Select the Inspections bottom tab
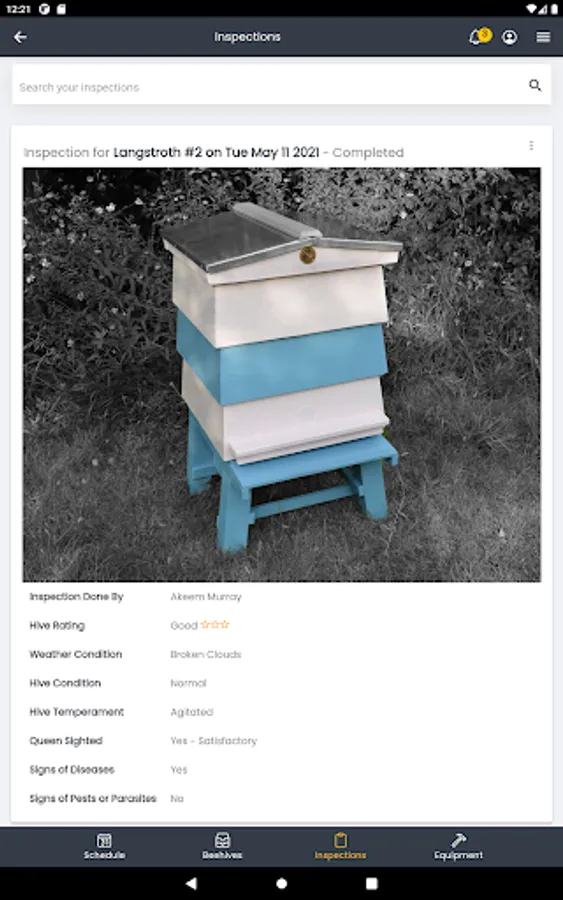This screenshot has width=563, height=900. 340,847
